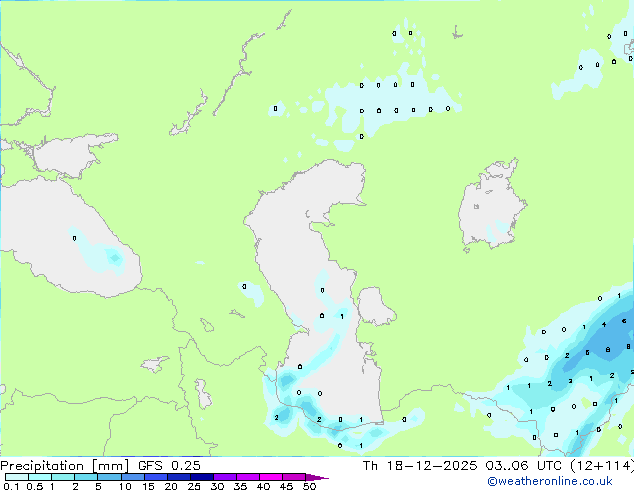Open the weatheronline.co.uk copyright link
The image size is (634, 490).
point(550,481)
